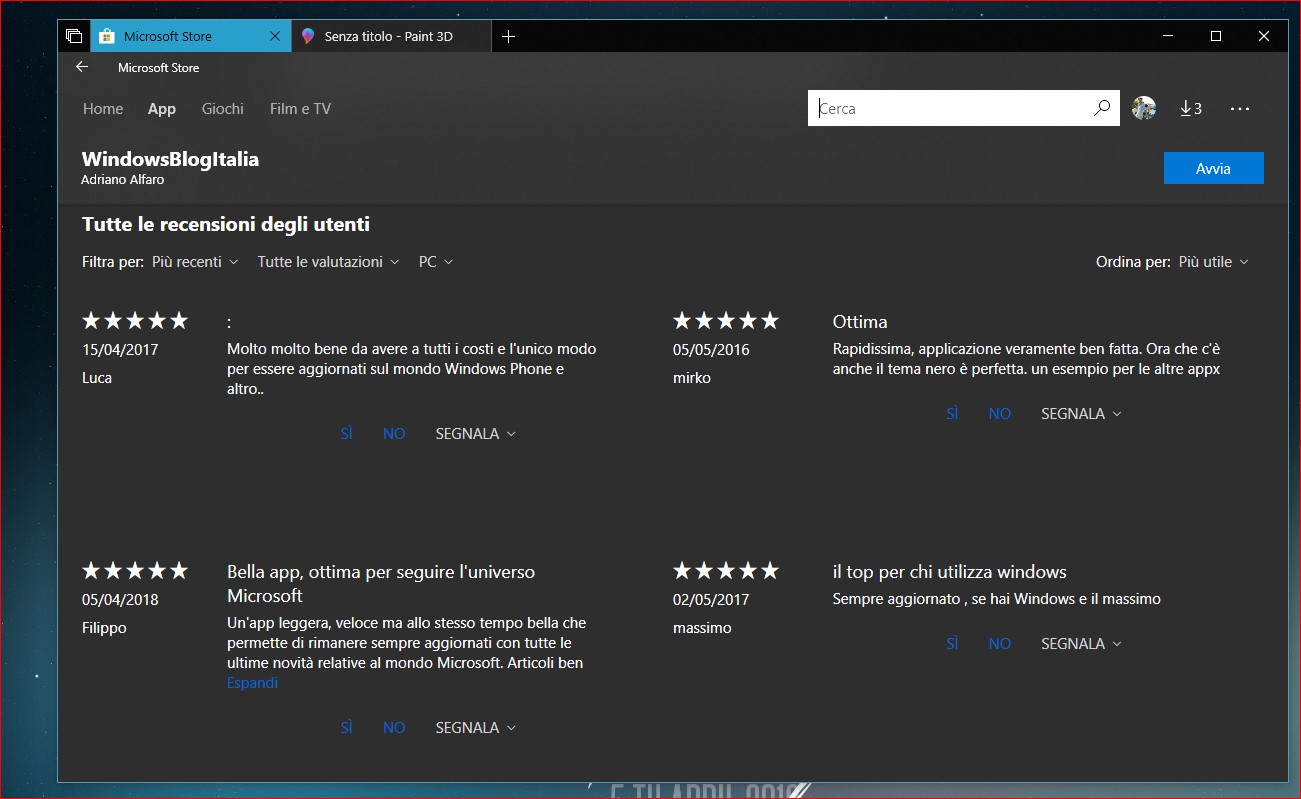Click the magnifier search icon

coord(1102,108)
